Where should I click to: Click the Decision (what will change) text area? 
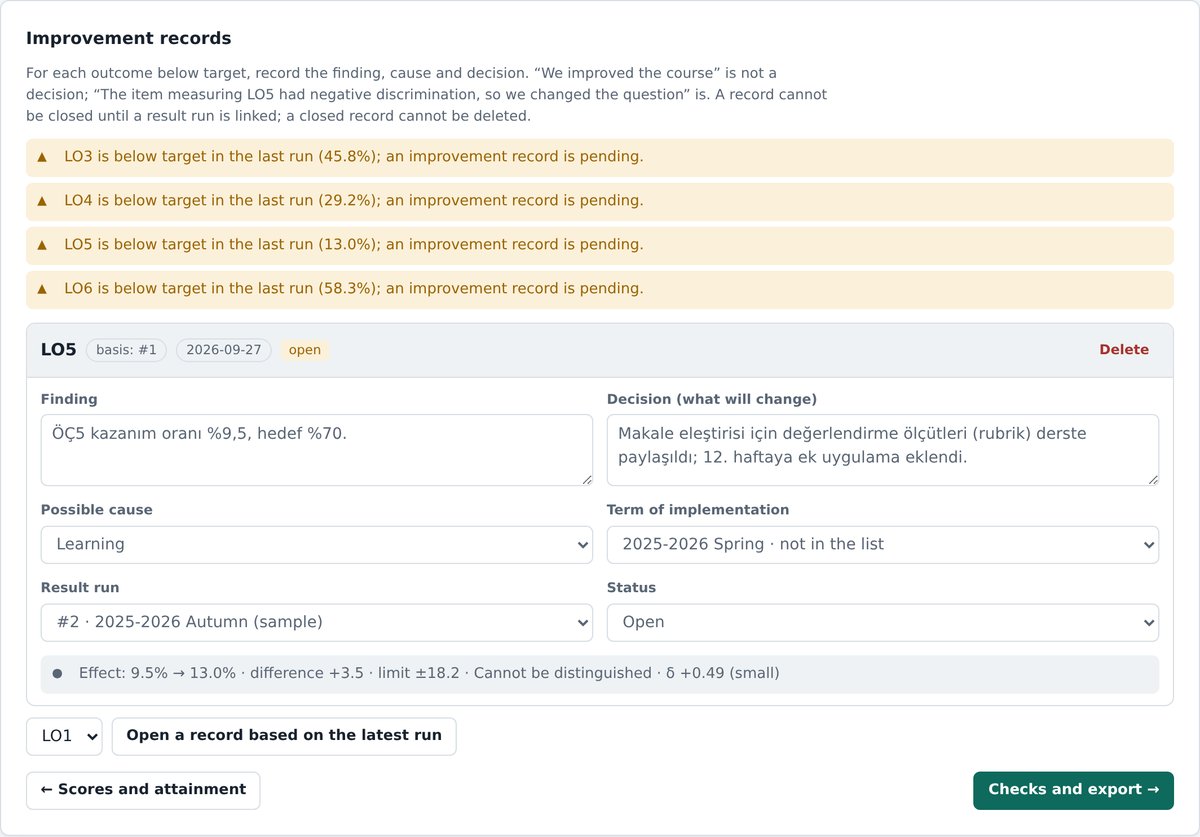point(883,450)
